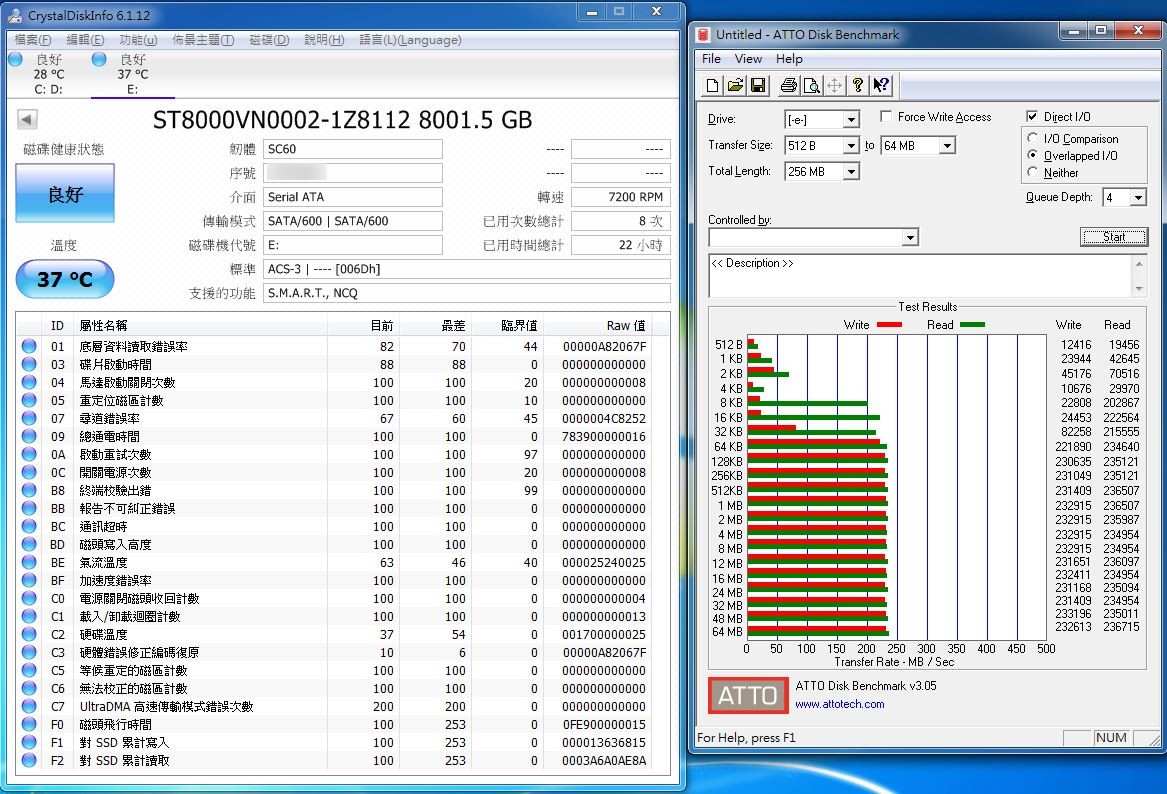Open 佈景主題(T) menu in CrystalDiskInfo
This screenshot has height=794, width=1167.
coord(203,40)
